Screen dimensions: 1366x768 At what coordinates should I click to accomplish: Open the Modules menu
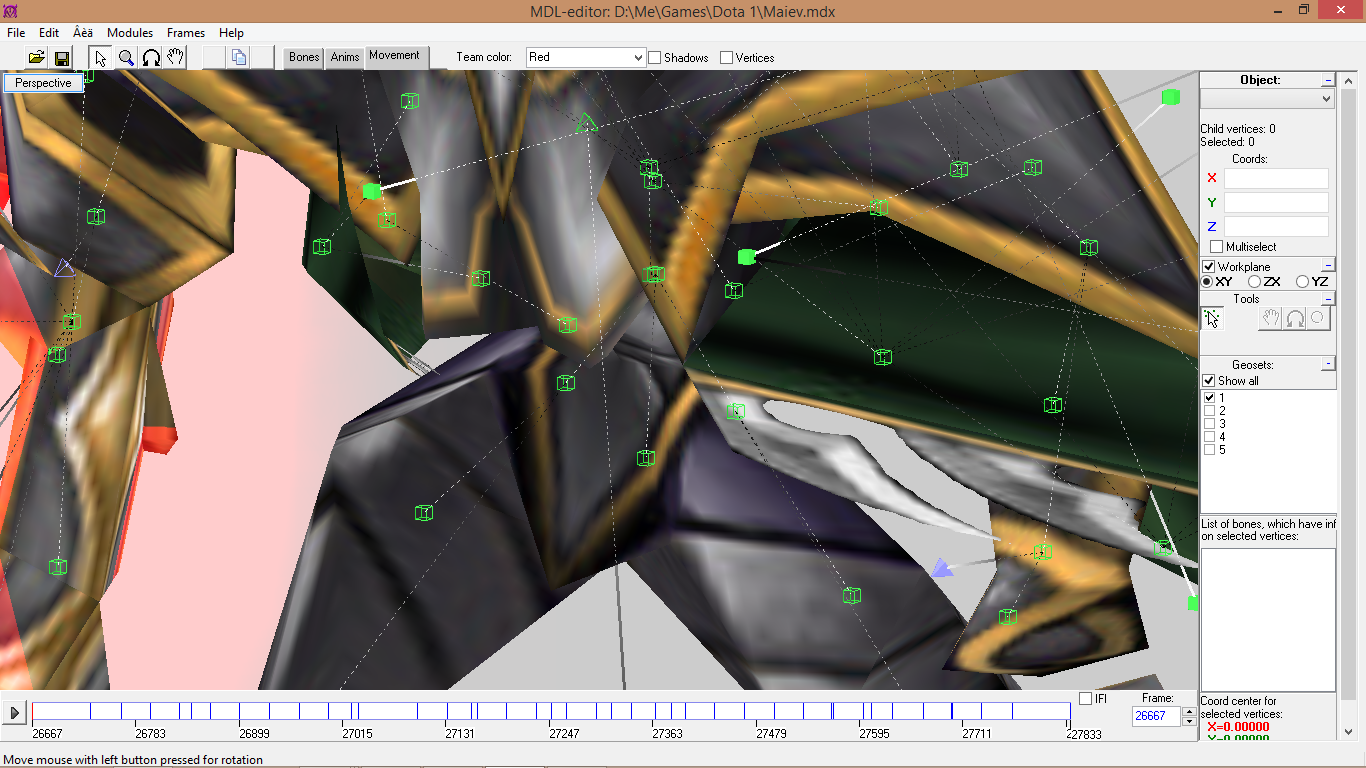coord(130,33)
